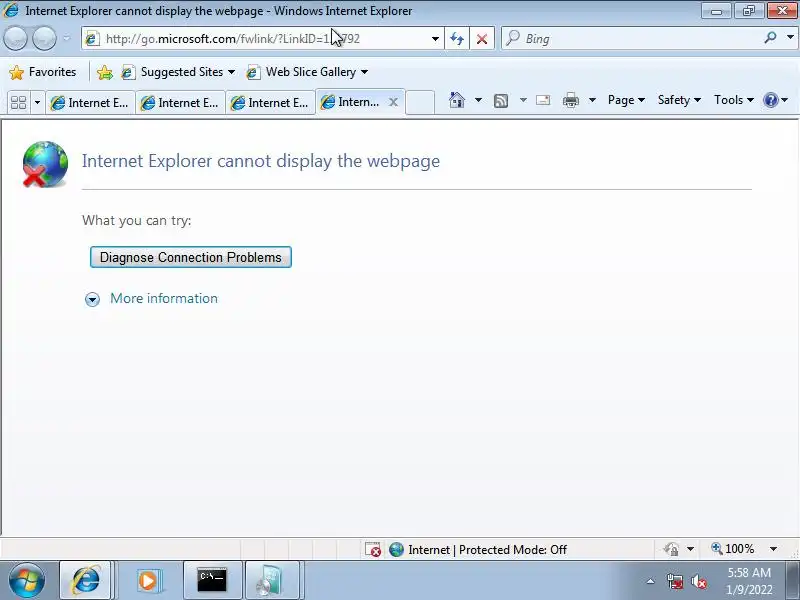Click the Print icon
The image size is (800, 600).
(570, 101)
